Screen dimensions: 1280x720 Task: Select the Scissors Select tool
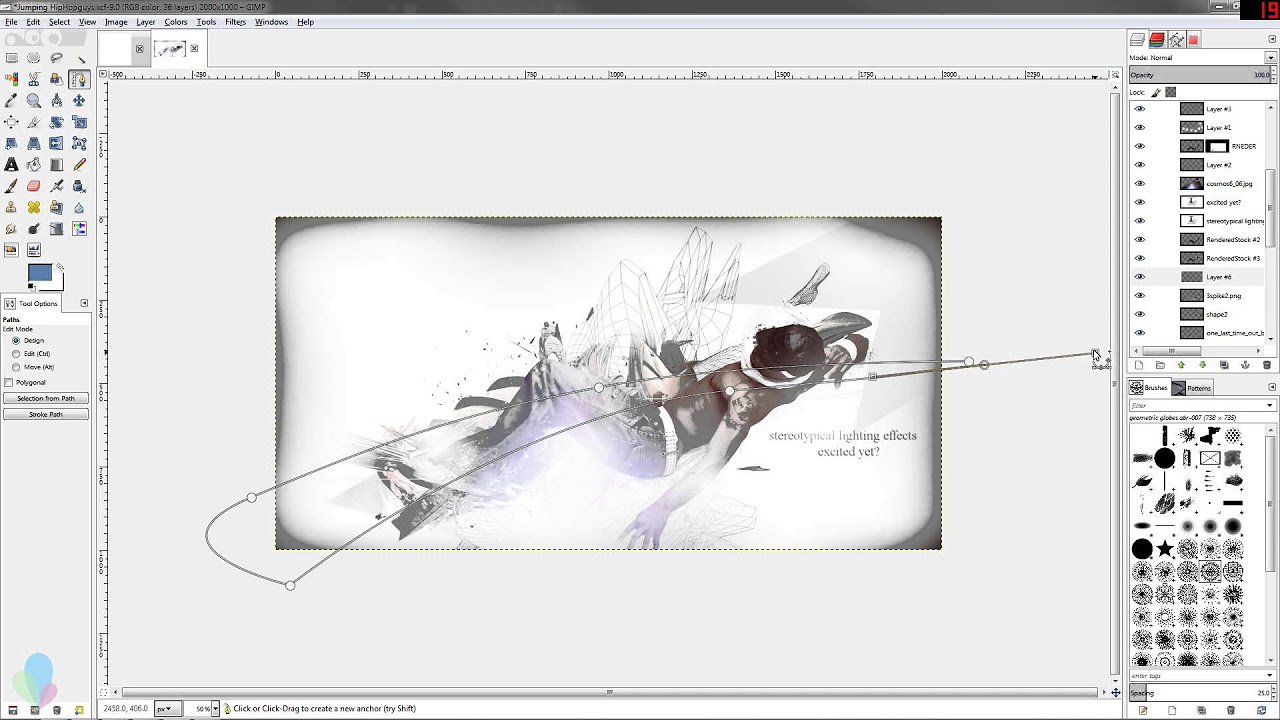click(x=34, y=79)
